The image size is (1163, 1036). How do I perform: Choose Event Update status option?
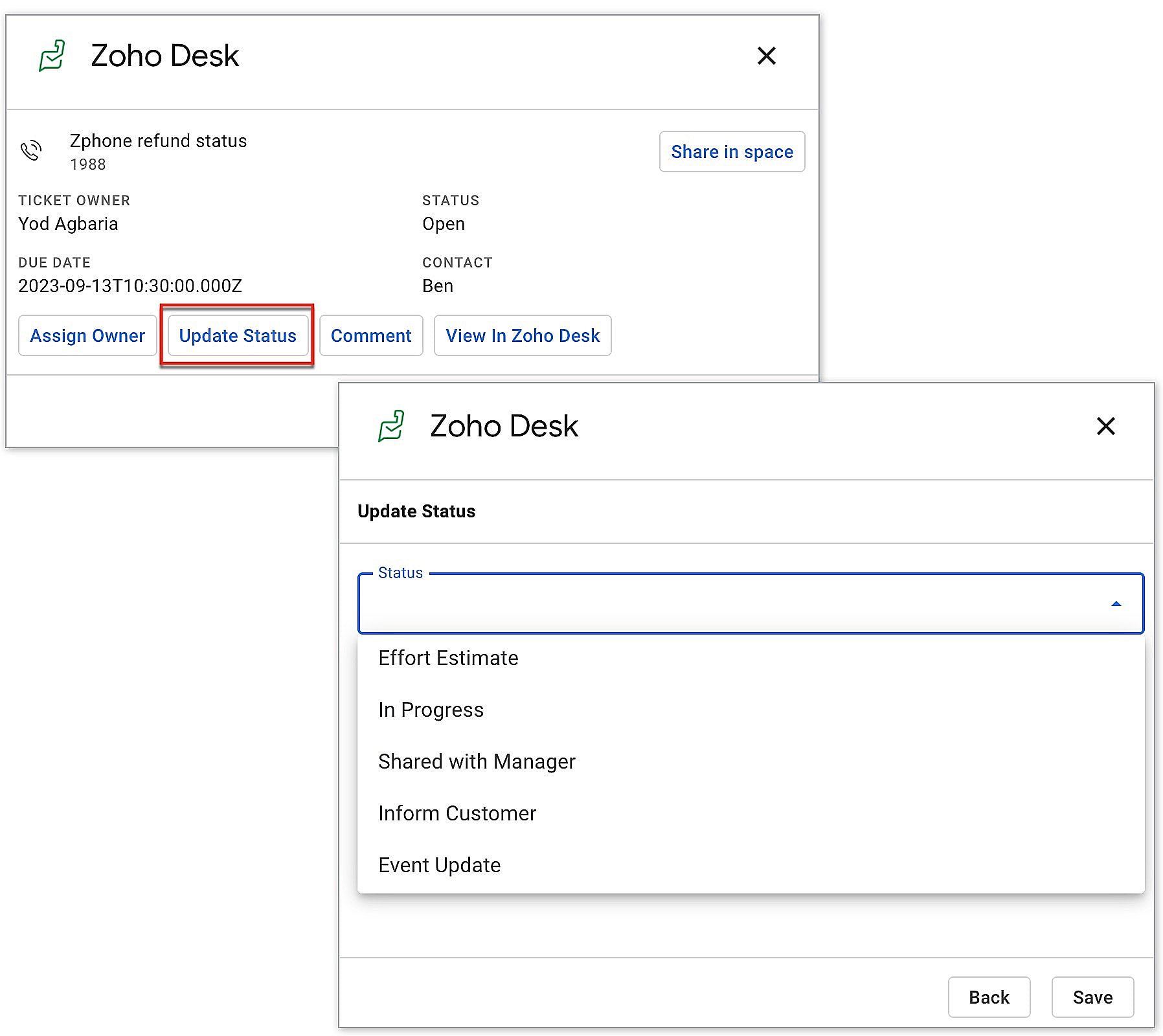pos(751,865)
